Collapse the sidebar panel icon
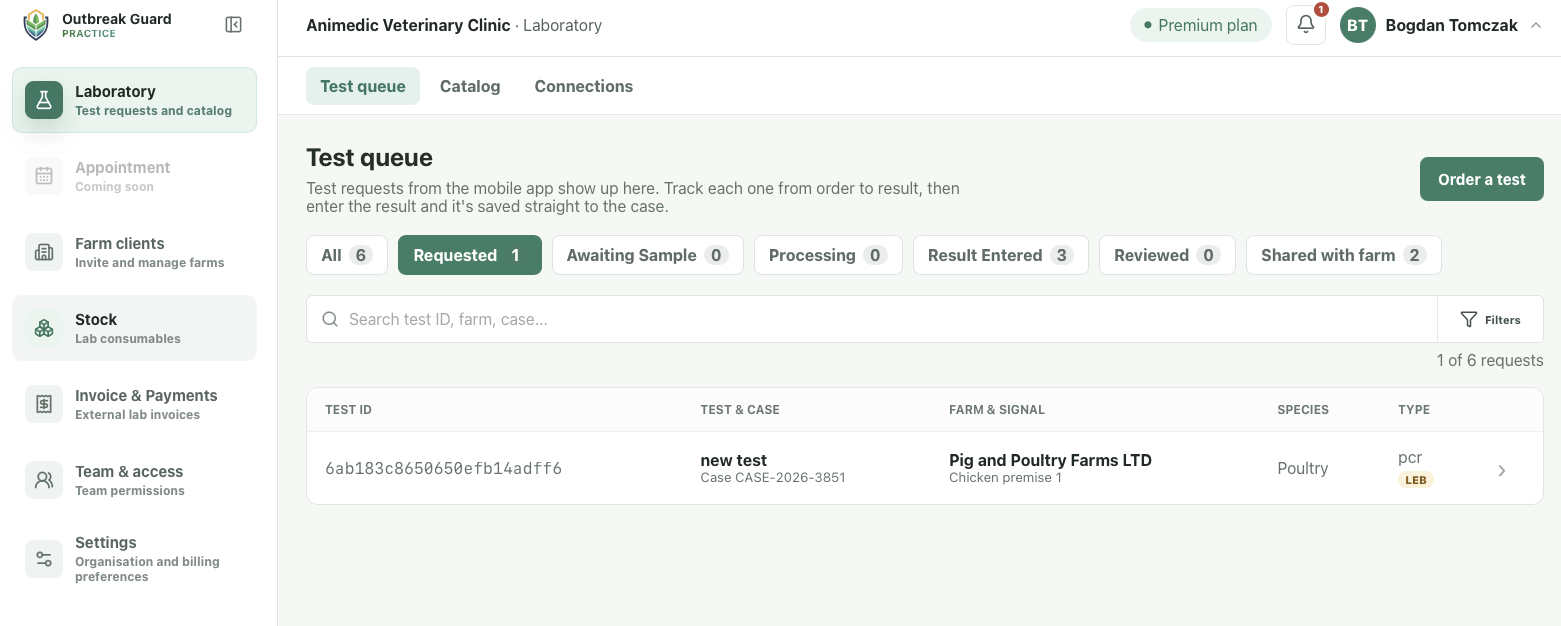Image resolution: width=1561 pixels, height=626 pixels. coord(234,25)
